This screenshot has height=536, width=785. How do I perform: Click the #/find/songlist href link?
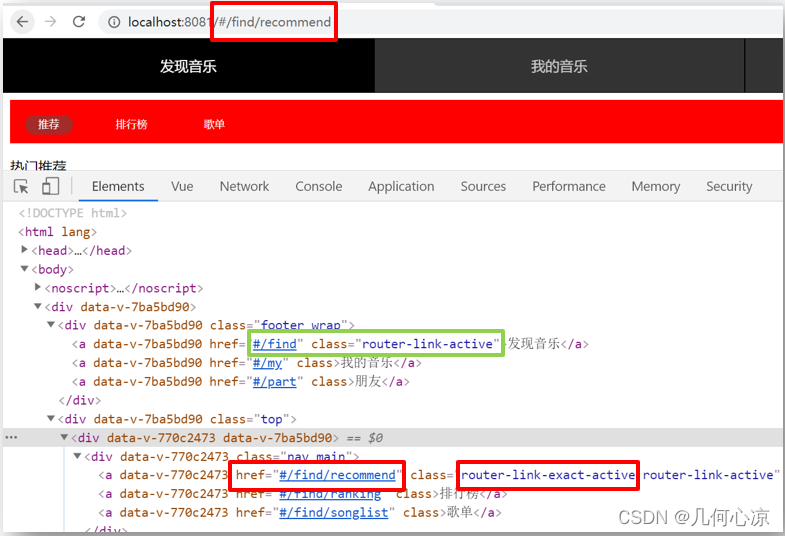pyautogui.click(x=333, y=512)
